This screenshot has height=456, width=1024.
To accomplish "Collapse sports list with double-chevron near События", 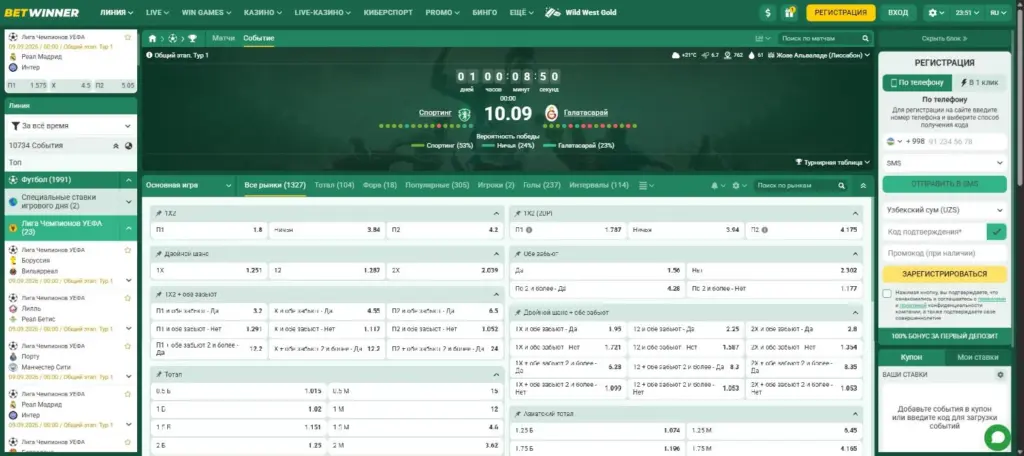I will (116, 146).
